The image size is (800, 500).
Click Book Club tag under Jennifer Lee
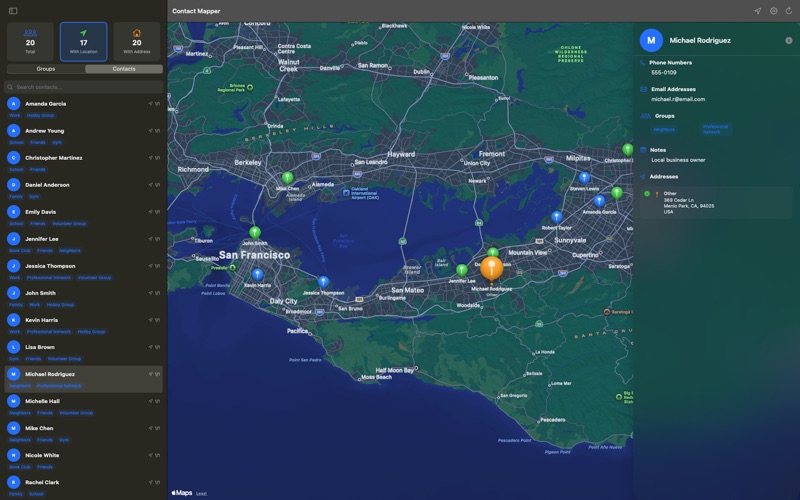(x=19, y=251)
